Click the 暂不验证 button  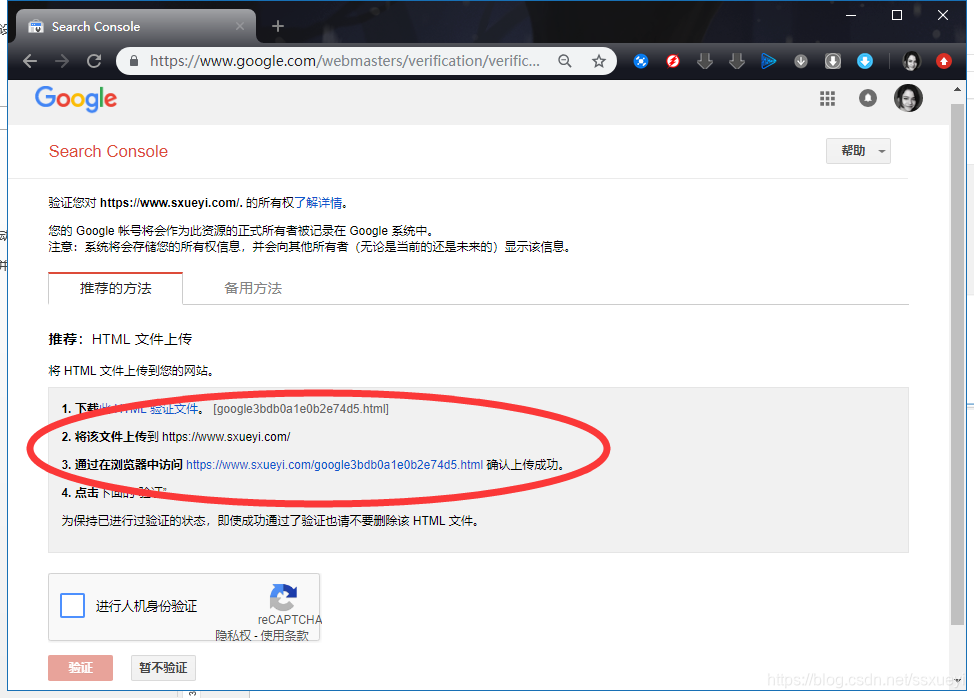click(x=163, y=668)
